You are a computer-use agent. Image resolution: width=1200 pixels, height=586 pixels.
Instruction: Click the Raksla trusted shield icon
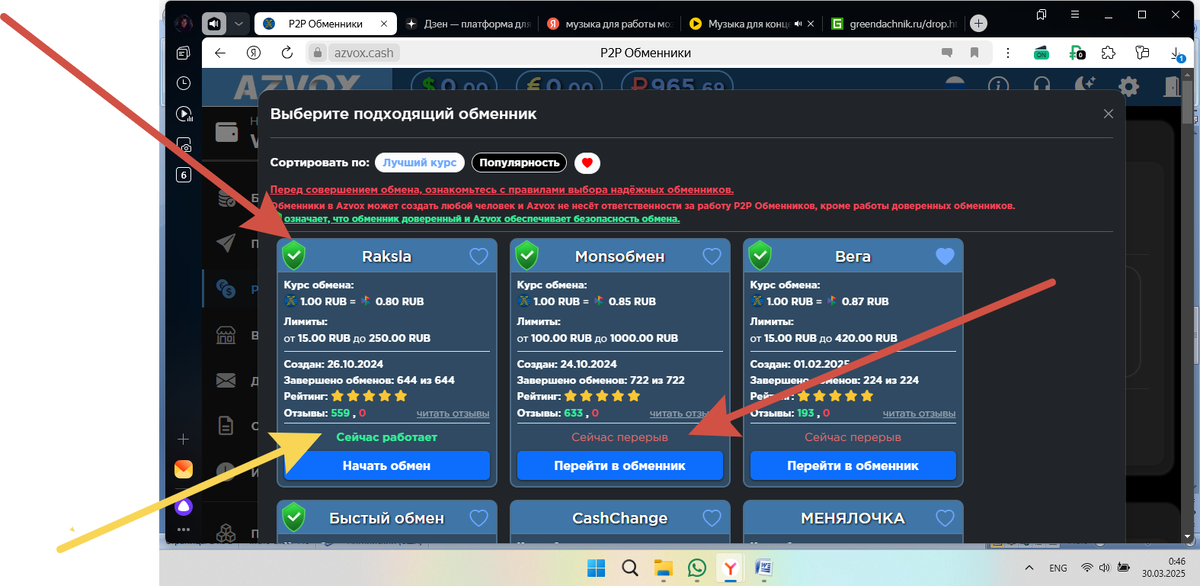coord(293,256)
